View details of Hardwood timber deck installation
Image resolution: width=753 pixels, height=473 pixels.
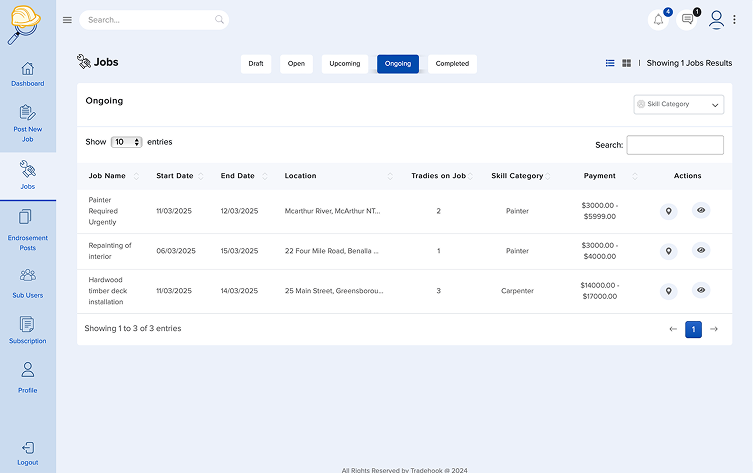click(x=701, y=290)
